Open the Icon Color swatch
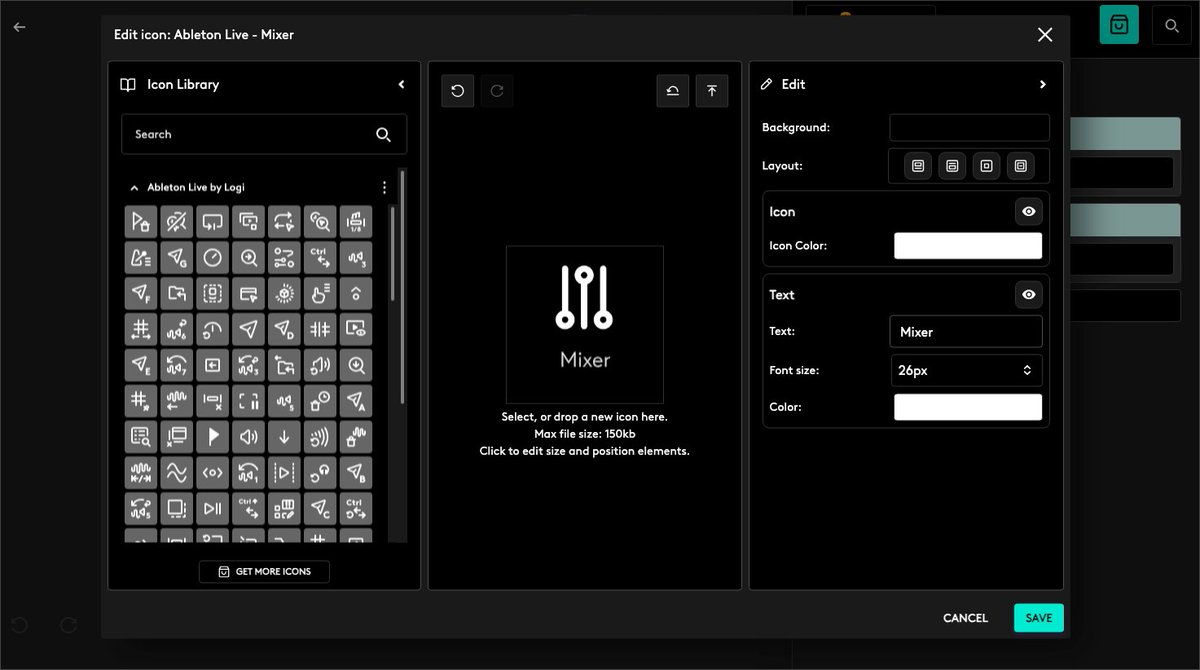Viewport: 1200px width, 670px height. 968,246
